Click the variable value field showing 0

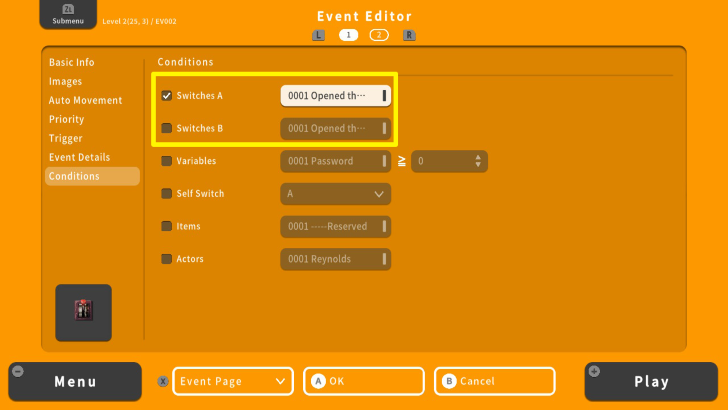tap(449, 161)
